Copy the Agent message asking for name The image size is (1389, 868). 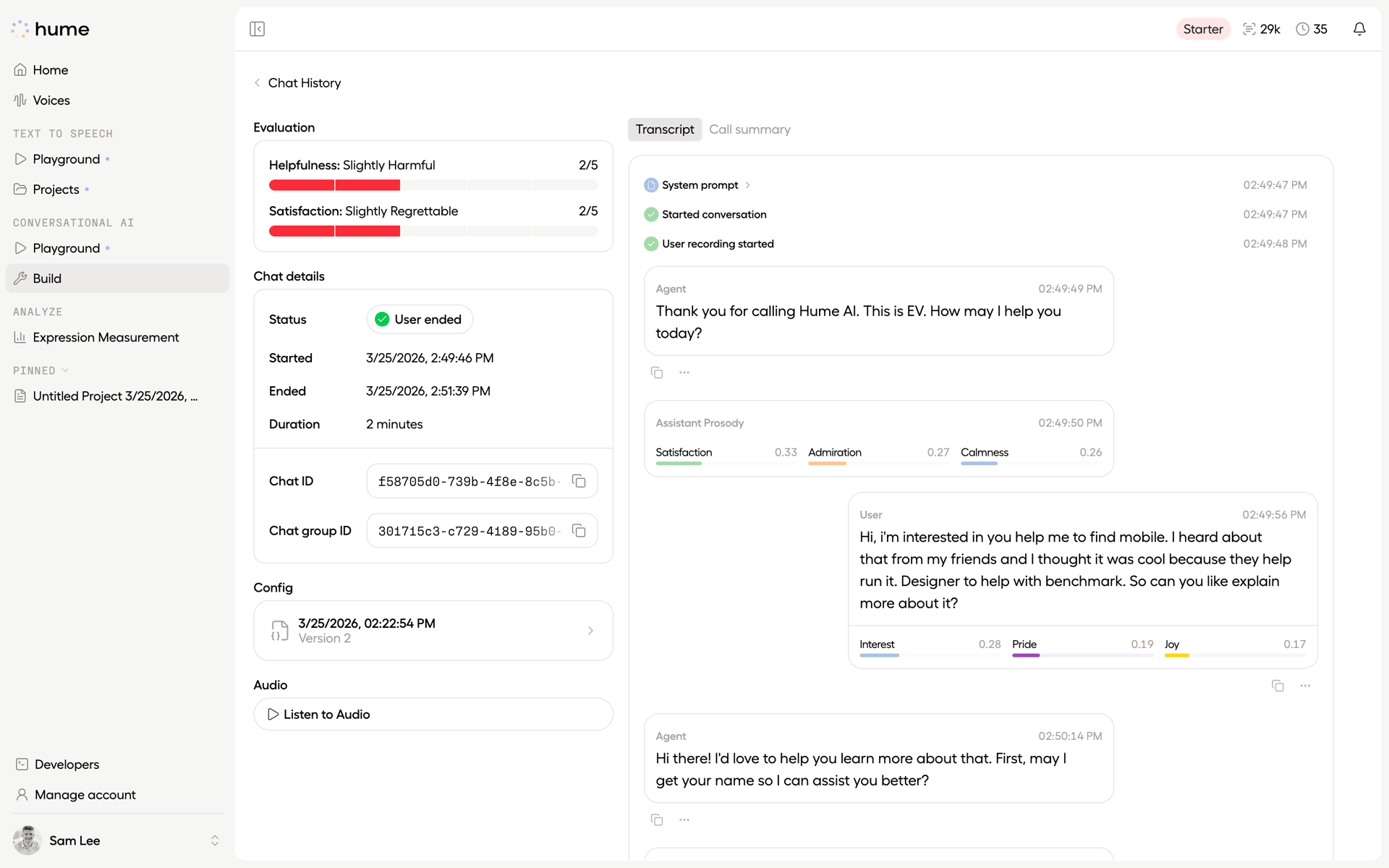pos(657,820)
